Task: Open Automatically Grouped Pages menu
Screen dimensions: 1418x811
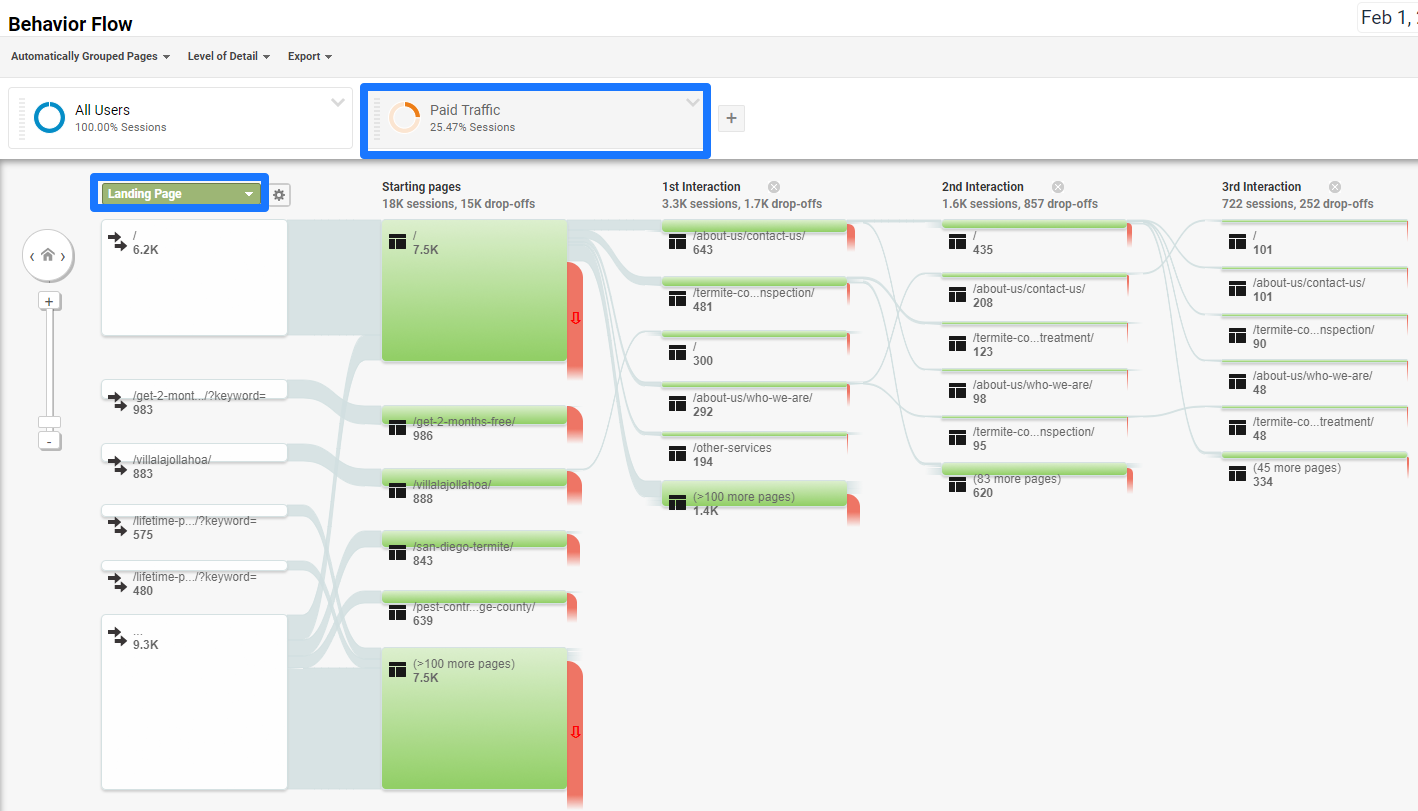Action: (x=90, y=57)
